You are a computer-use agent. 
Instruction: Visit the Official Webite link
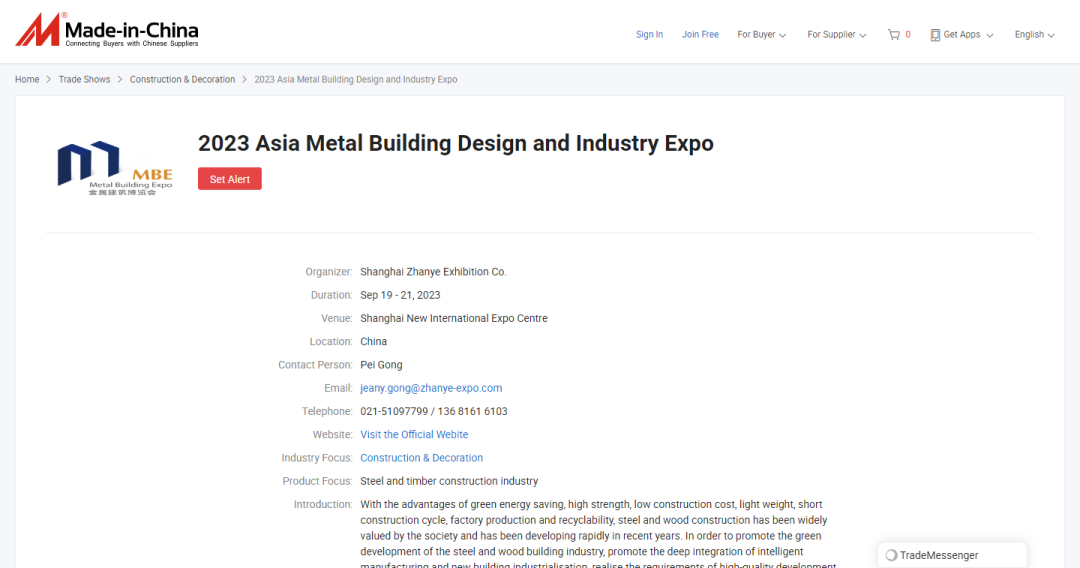[414, 434]
